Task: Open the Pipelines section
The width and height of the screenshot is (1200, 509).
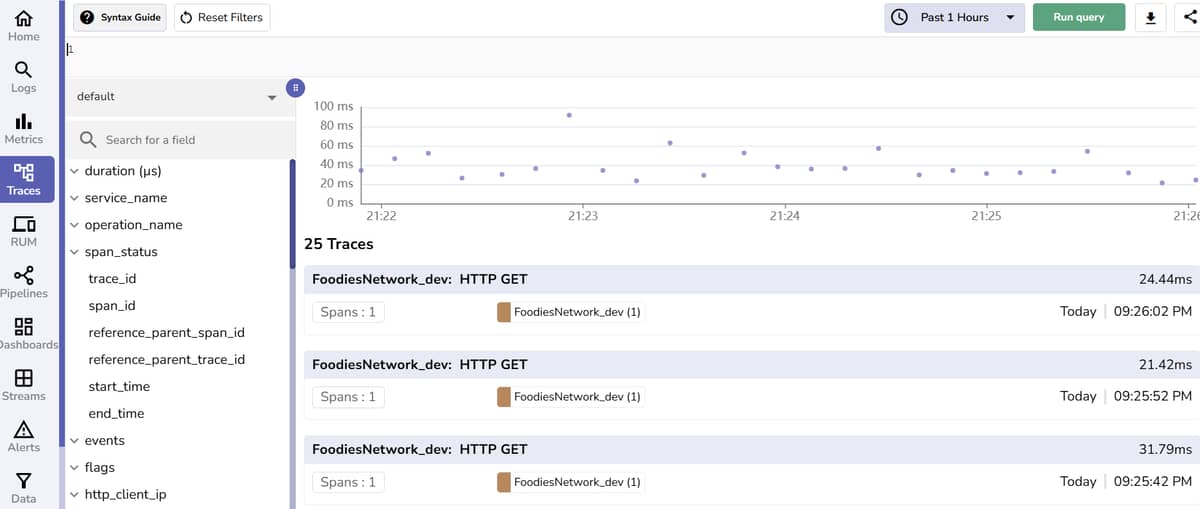Action: (x=24, y=282)
